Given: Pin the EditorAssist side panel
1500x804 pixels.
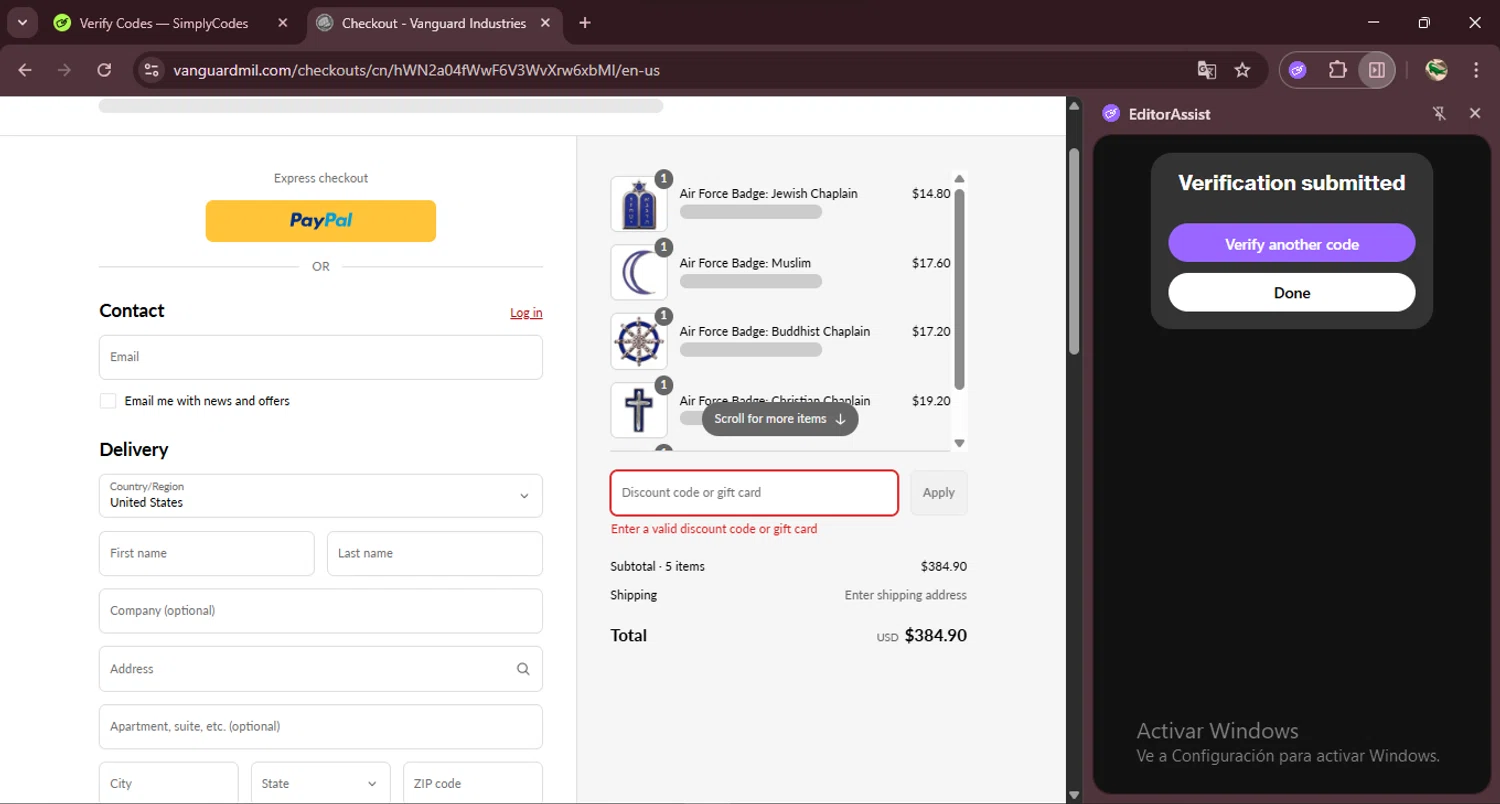Looking at the screenshot, I should click(1439, 114).
